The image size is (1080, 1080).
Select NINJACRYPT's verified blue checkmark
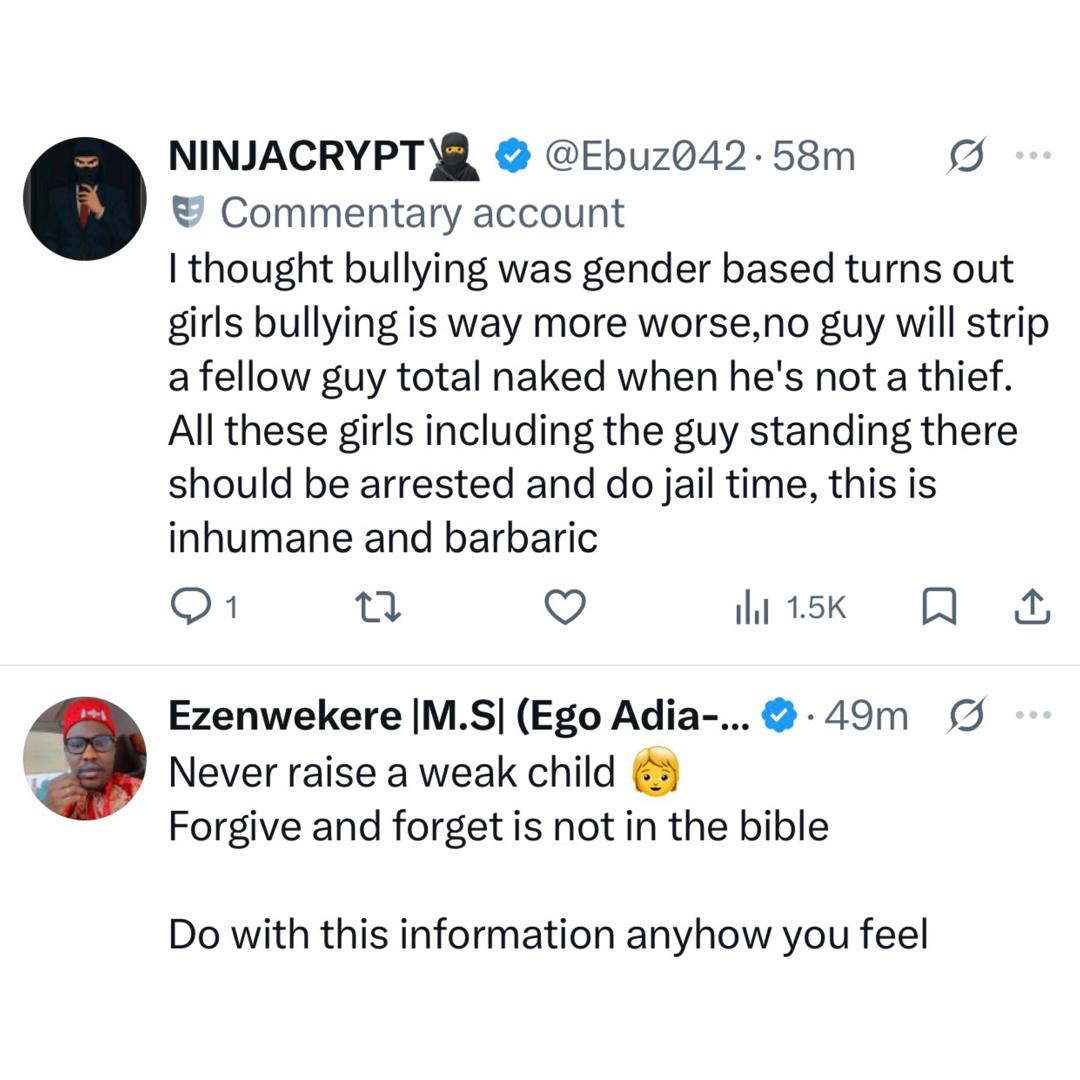click(513, 155)
